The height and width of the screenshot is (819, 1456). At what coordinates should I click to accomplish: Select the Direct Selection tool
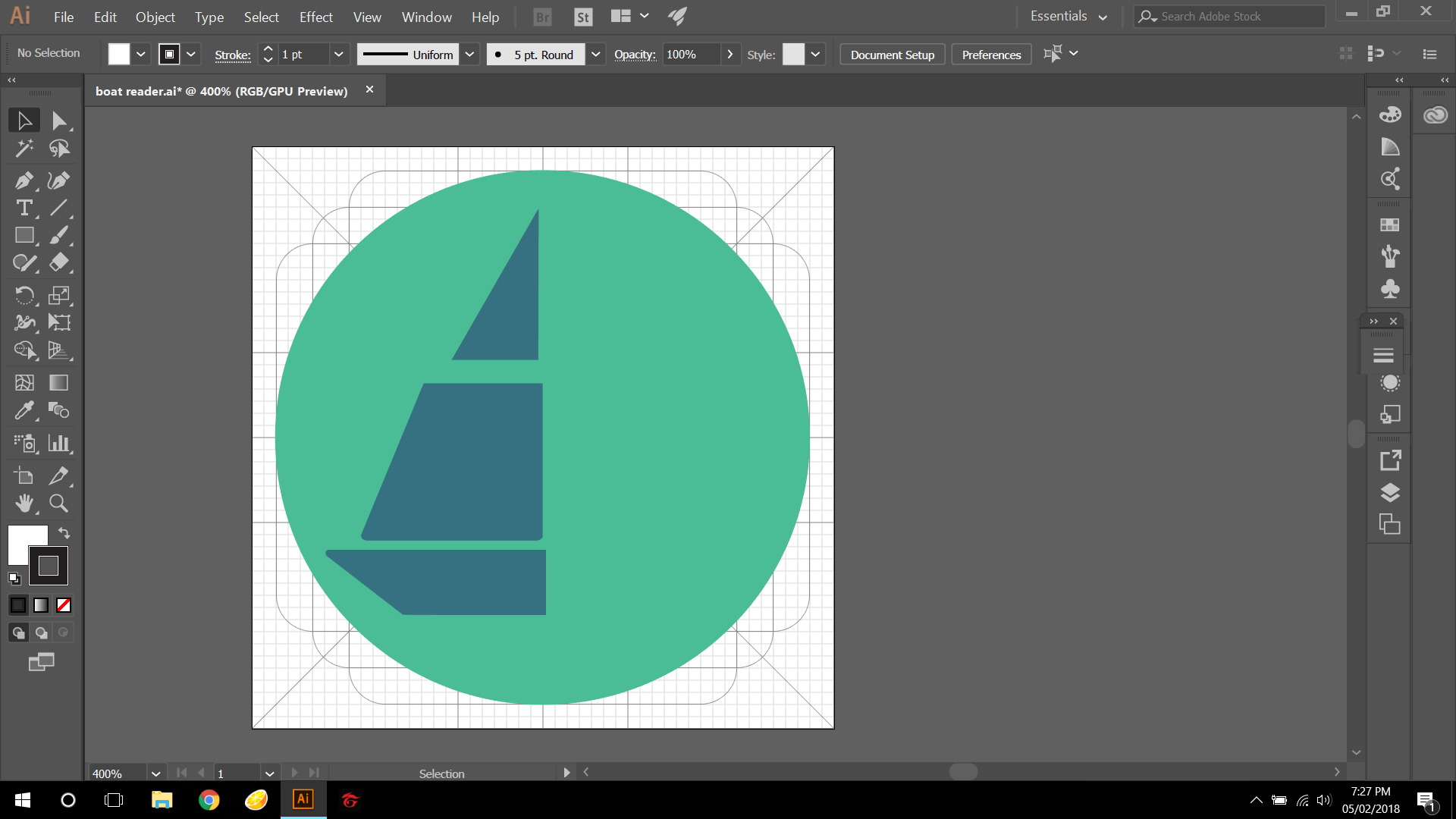(58, 121)
